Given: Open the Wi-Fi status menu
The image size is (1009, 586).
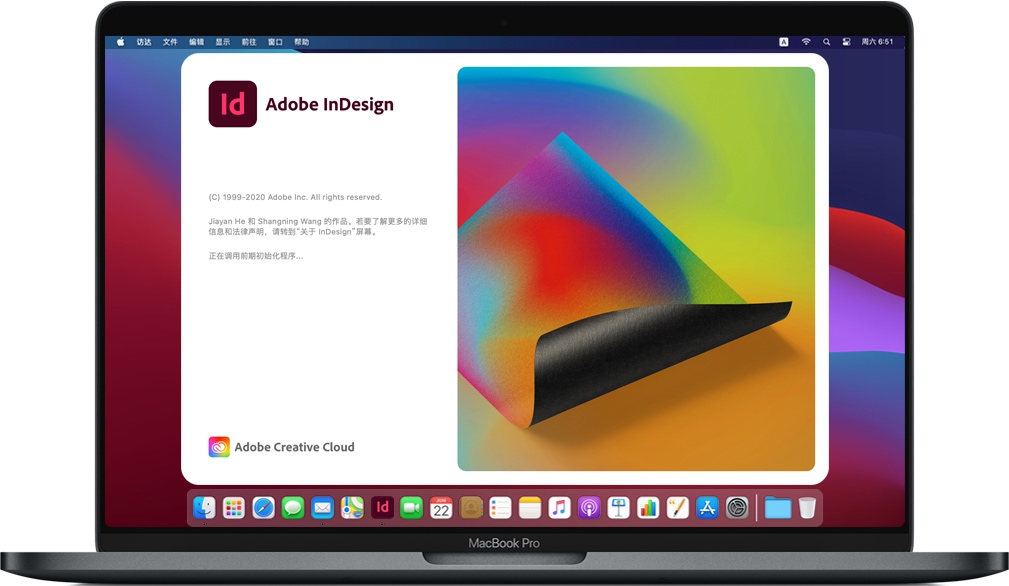Looking at the screenshot, I should (806, 42).
